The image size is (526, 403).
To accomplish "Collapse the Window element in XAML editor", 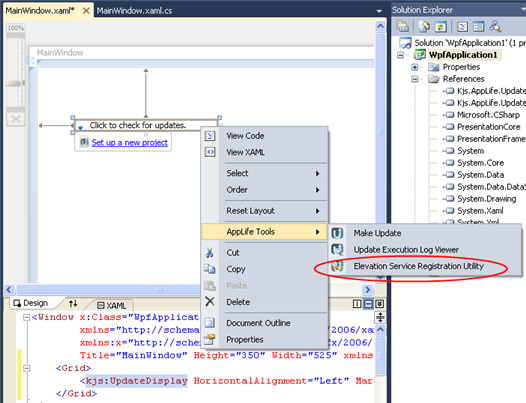I will pyautogui.click(x=27, y=317).
